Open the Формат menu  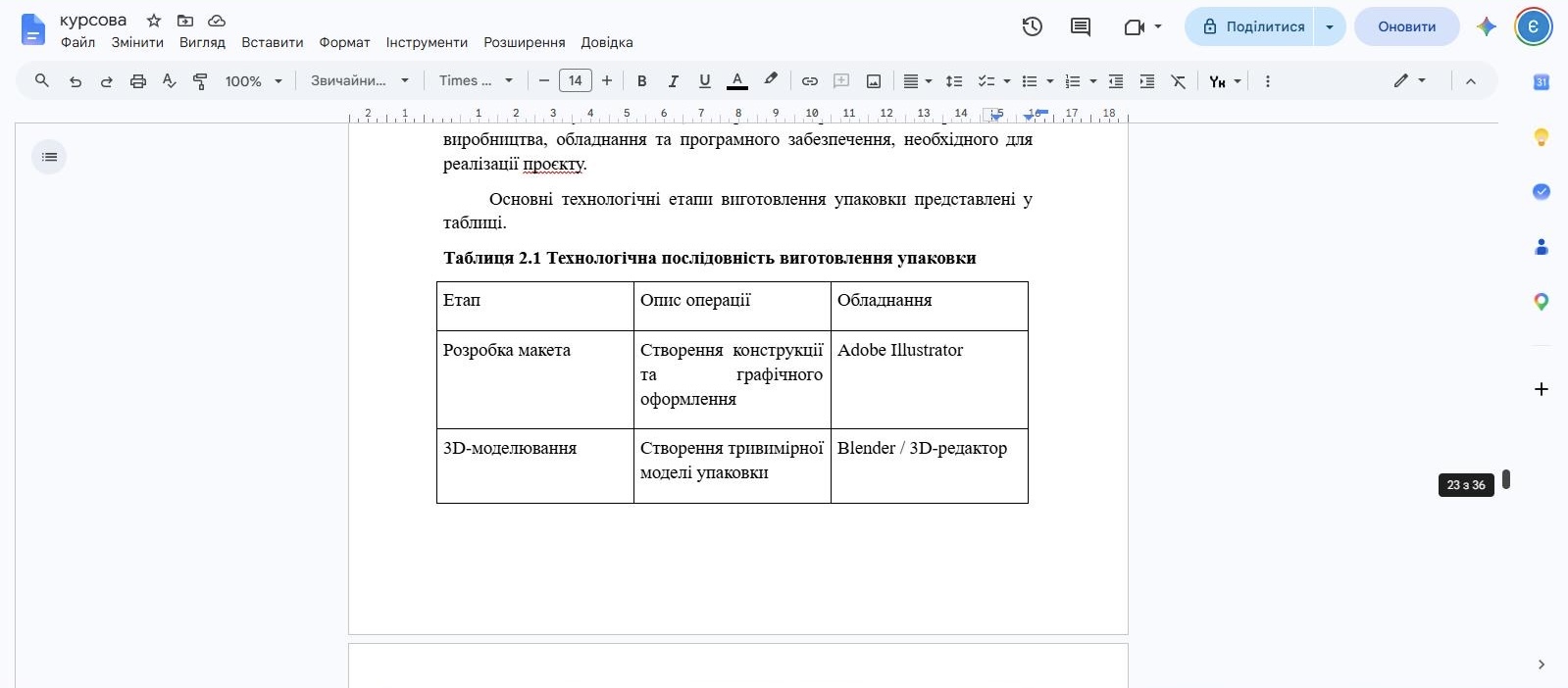coord(345,43)
